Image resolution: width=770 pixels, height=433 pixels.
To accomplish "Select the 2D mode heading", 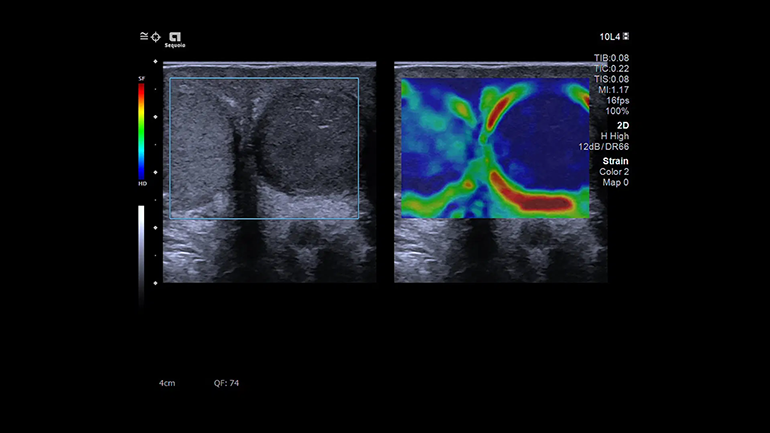I will (x=622, y=125).
